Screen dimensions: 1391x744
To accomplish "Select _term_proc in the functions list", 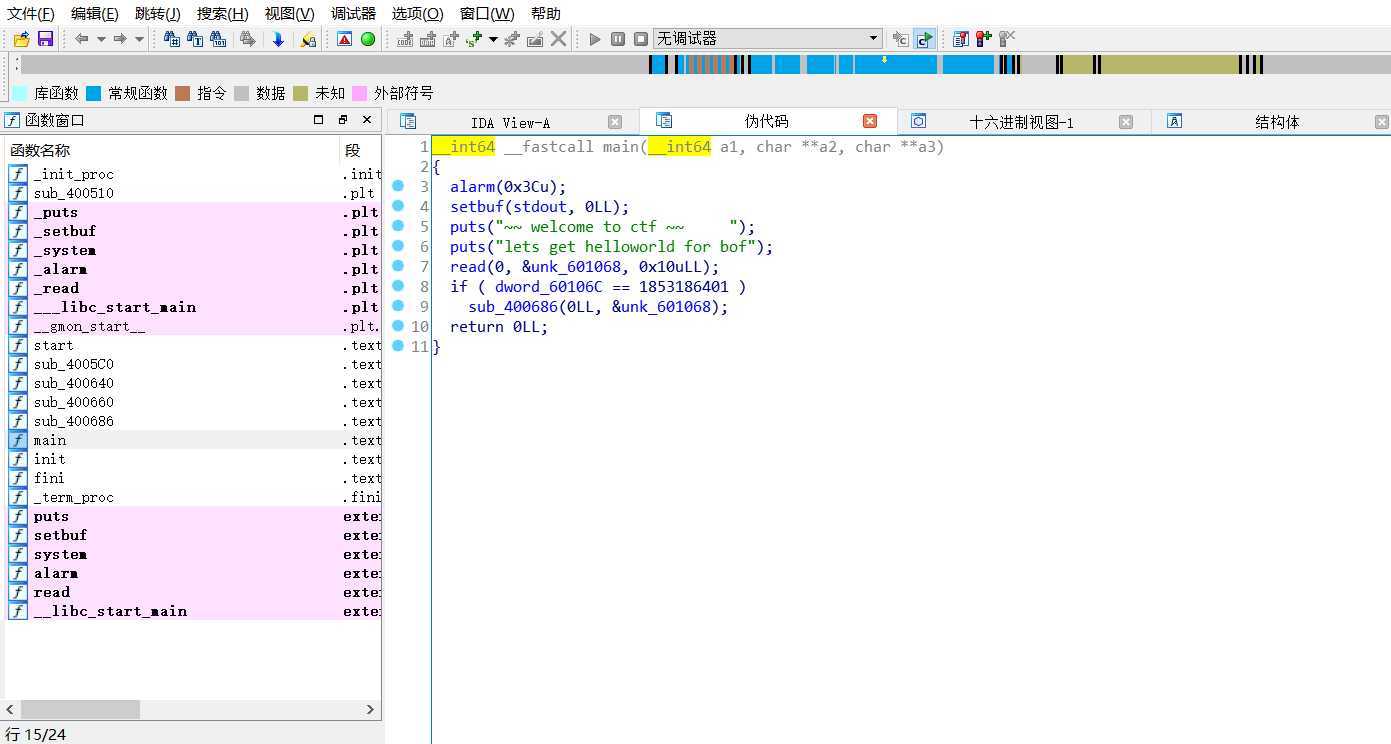I will 192,497.
